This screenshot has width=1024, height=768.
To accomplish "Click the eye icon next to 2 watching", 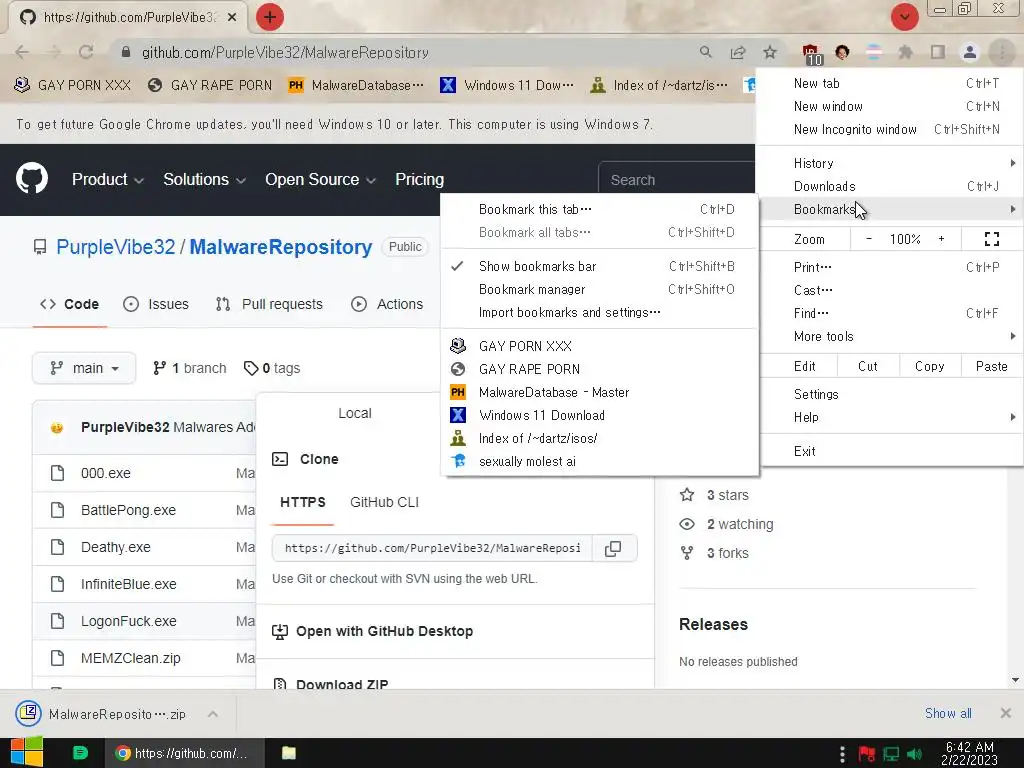I will [687, 524].
